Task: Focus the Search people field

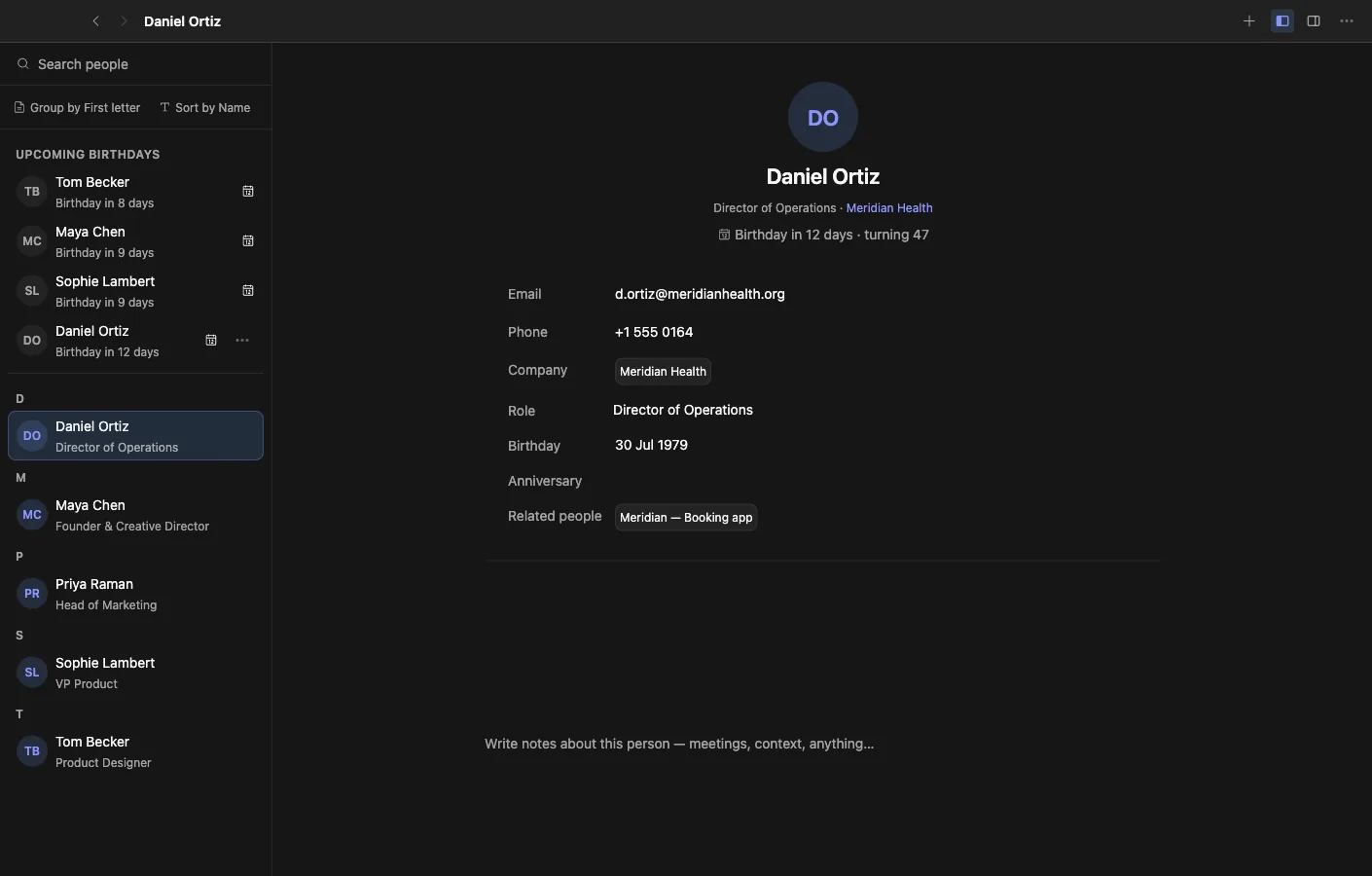Action: (135, 64)
